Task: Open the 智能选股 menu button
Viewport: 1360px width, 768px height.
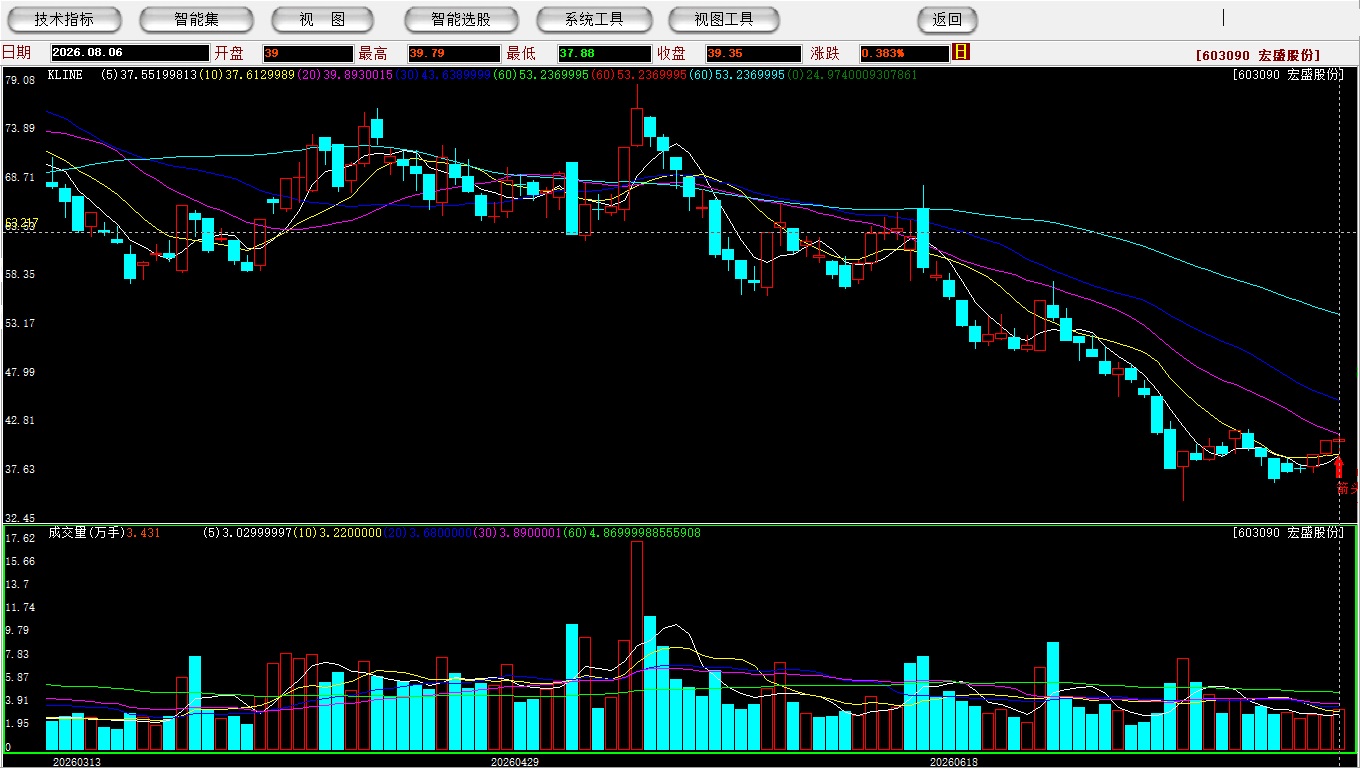Action: [461, 19]
